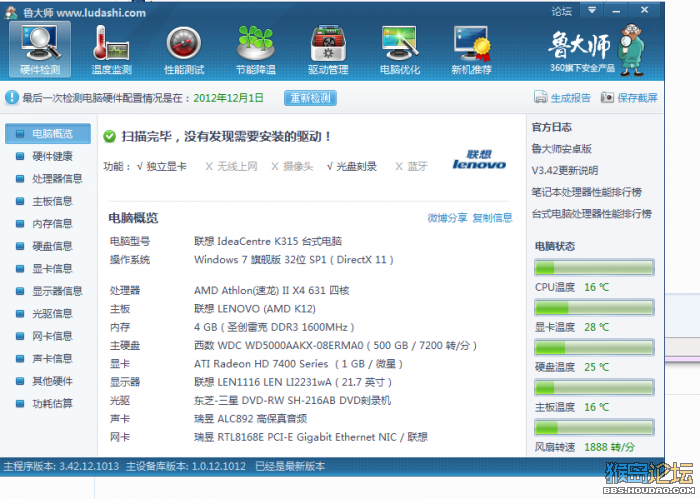Open 台式电脑处理器性能排行榜 link
Screen dimensions: 700x499
[592, 214]
